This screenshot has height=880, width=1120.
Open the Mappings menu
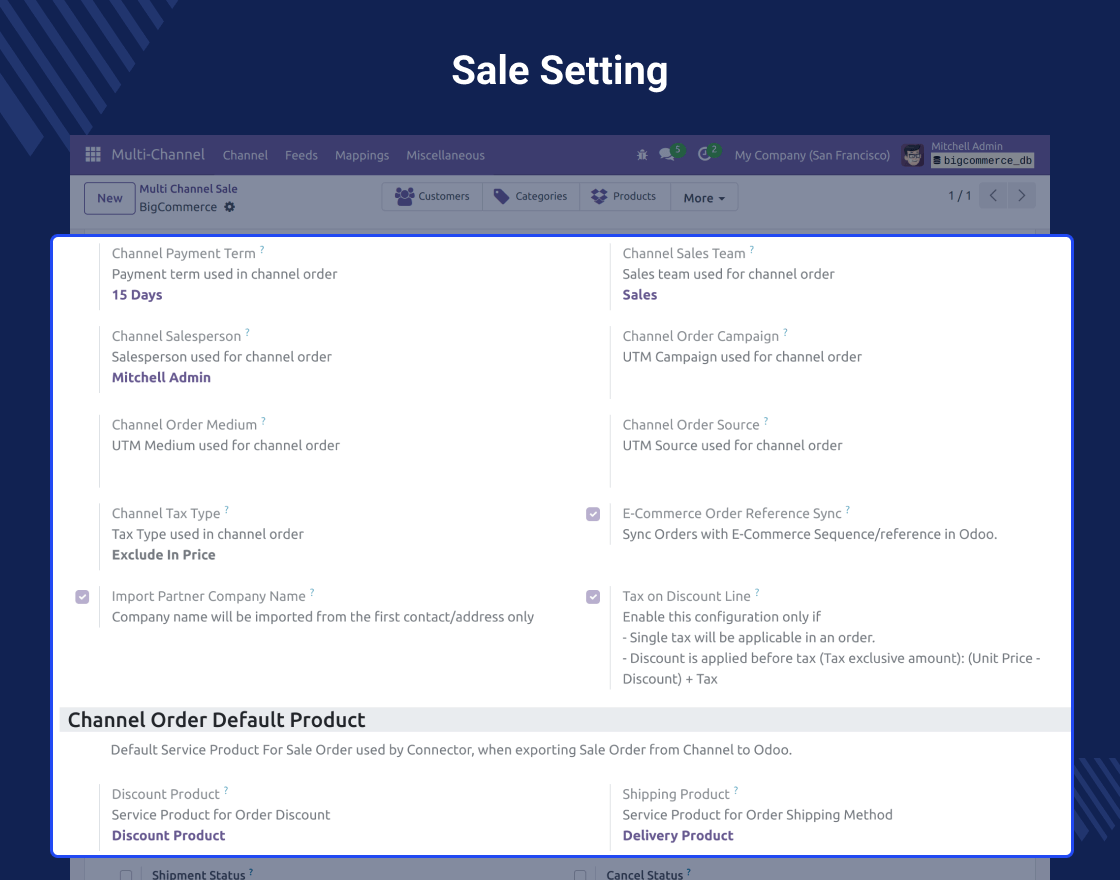(x=362, y=155)
